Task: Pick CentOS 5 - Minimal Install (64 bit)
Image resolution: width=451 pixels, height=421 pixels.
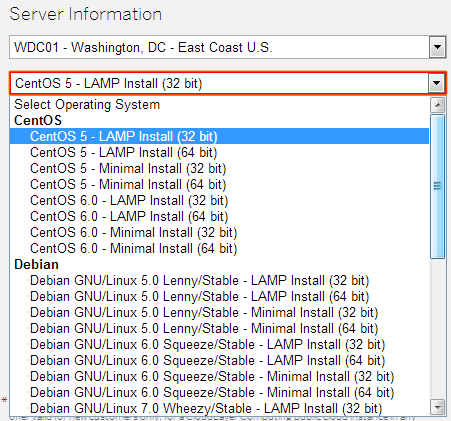Action: tap(219, 184)
